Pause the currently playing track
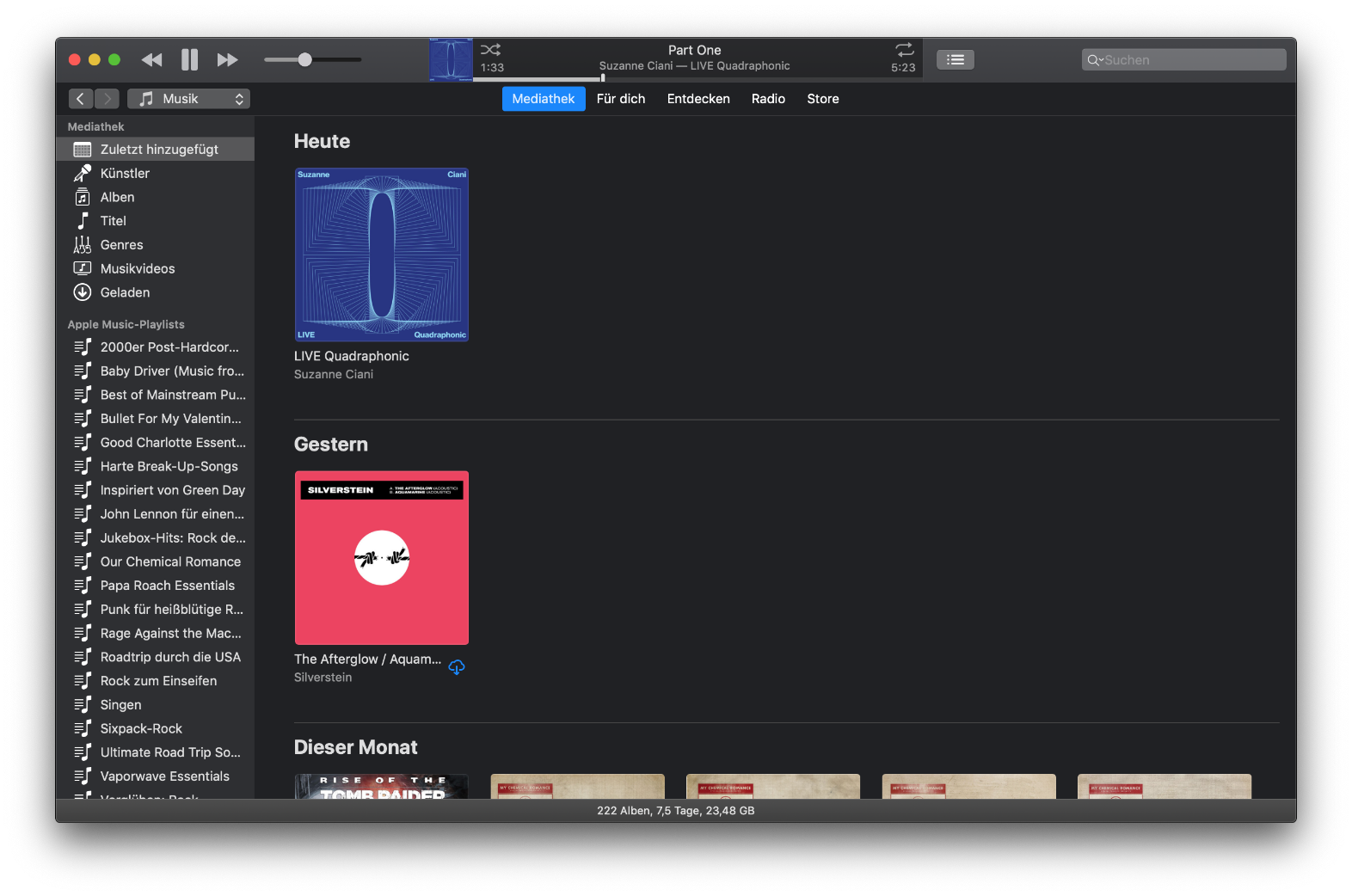Viewport: 1352px width, 896px height. pyautogui.click(x=189, y=59)
